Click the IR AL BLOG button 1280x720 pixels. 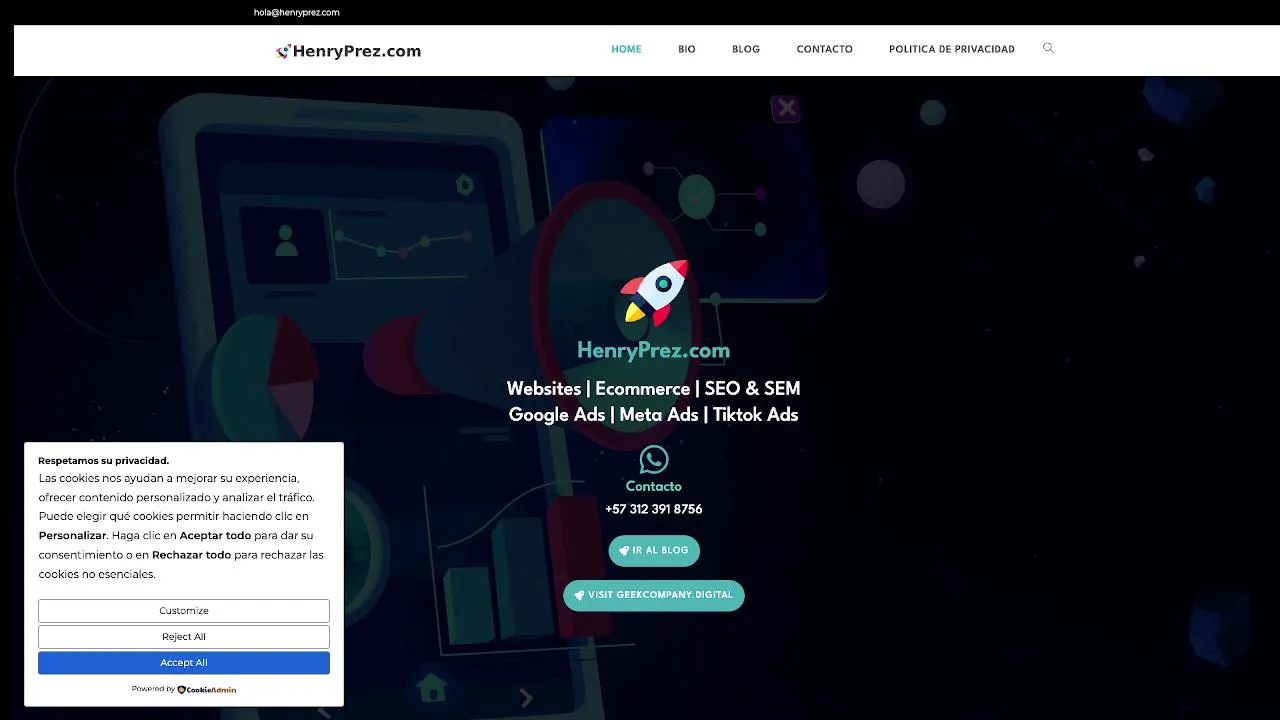654,551
